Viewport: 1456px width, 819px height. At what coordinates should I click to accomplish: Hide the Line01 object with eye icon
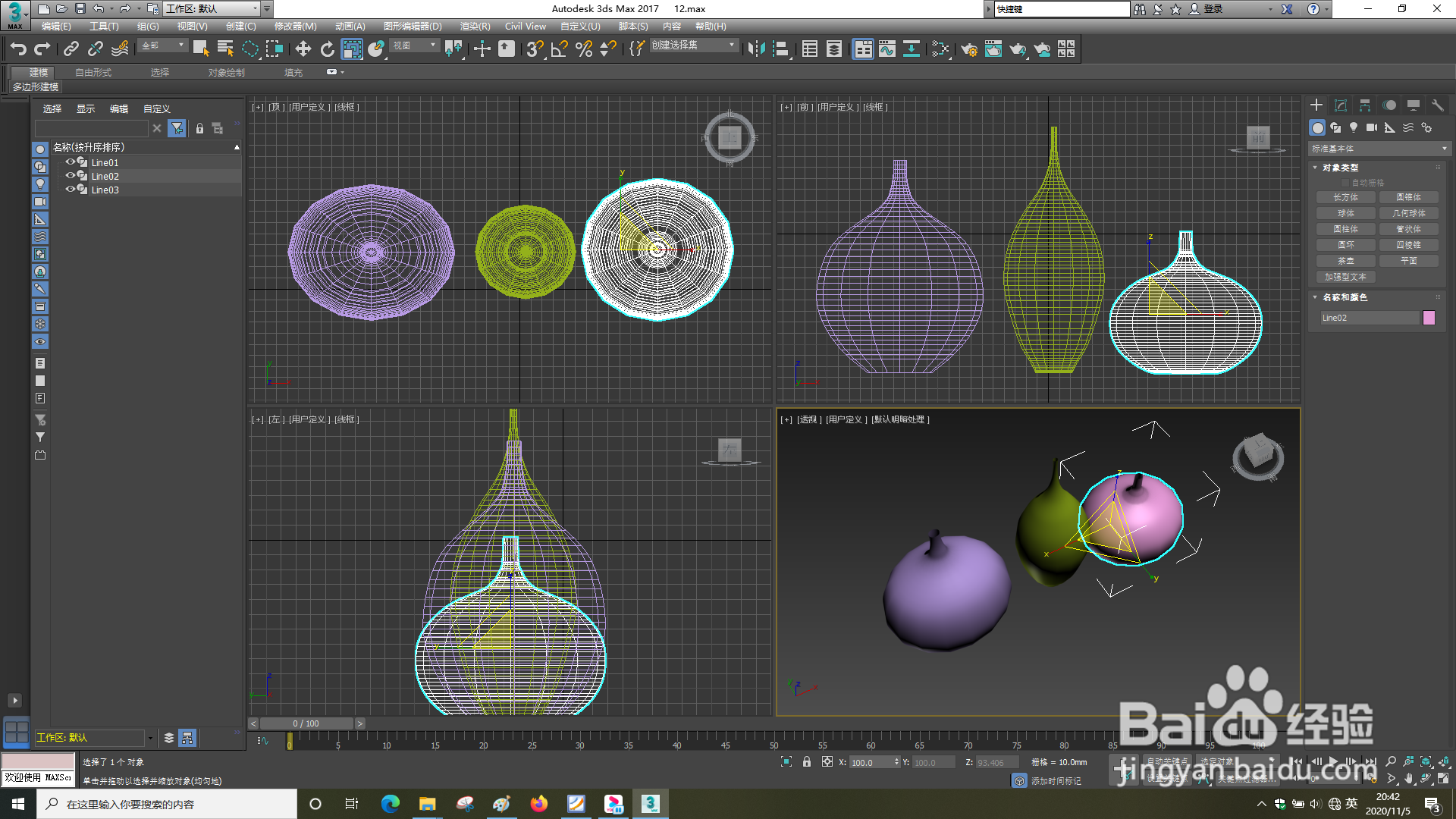point(70,162)
